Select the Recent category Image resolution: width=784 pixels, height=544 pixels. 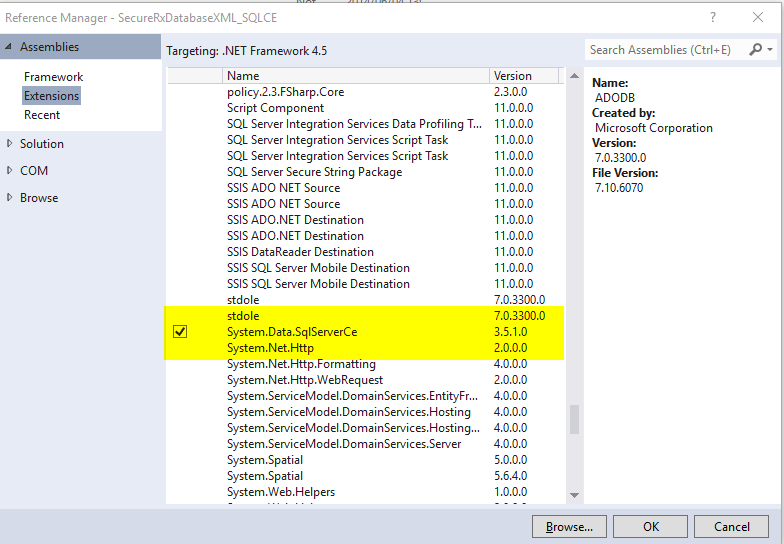click(x=42, y=114)
